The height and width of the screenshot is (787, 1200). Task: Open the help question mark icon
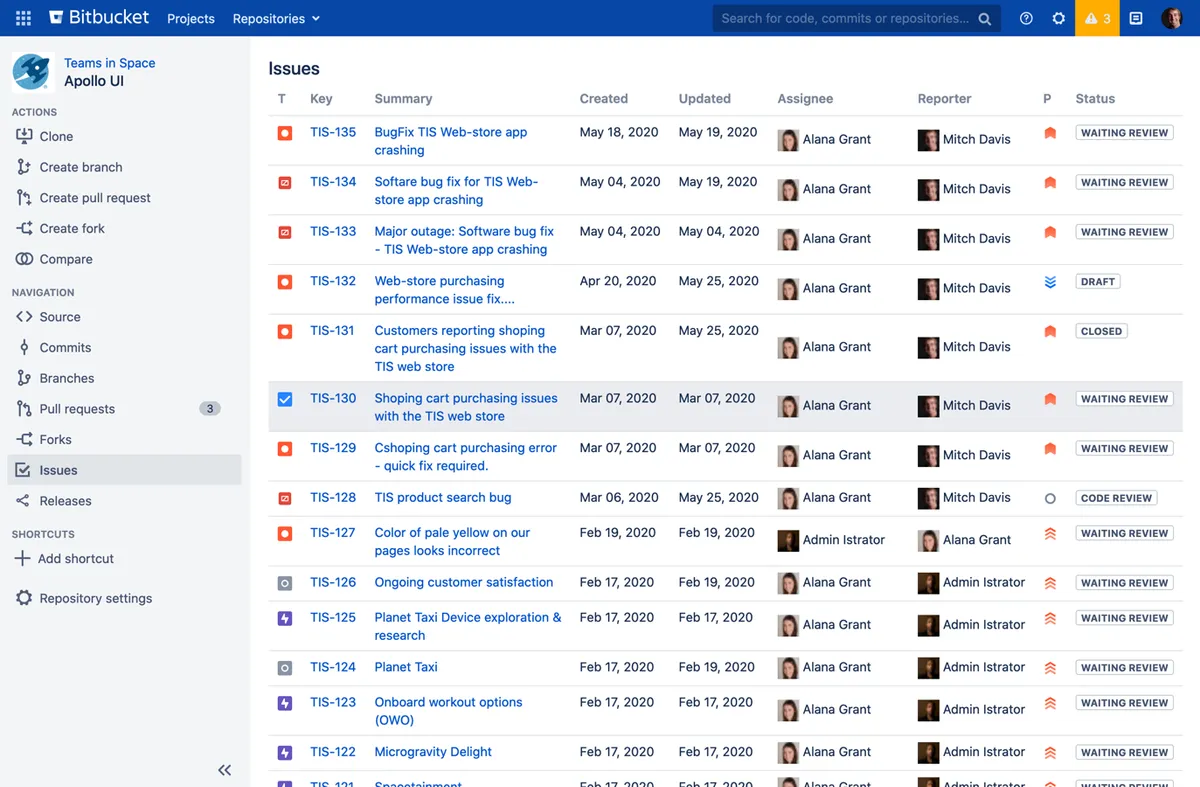point(1026,18)
